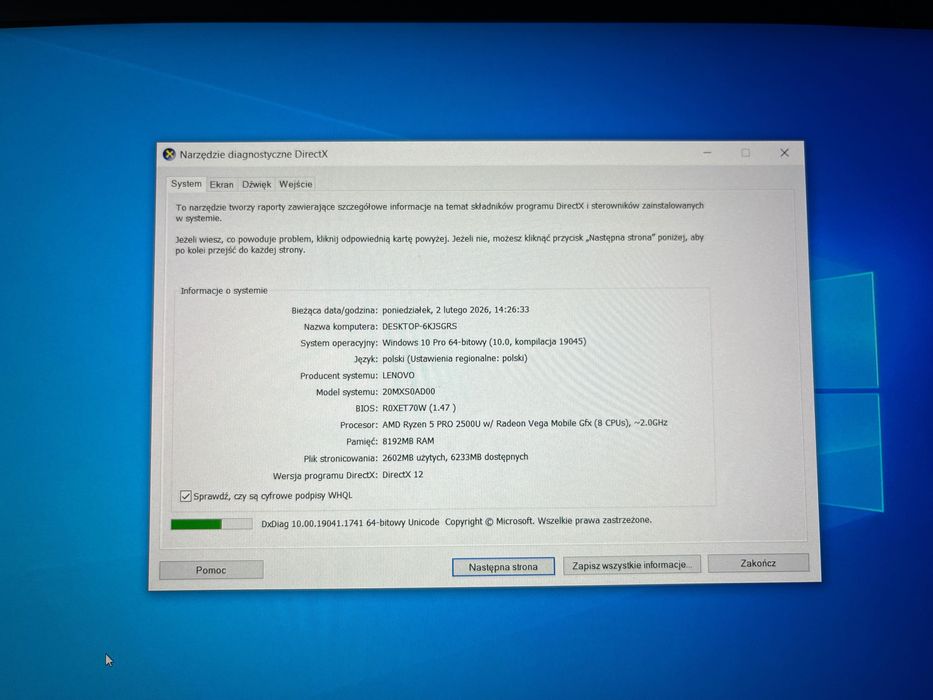Switch to the Dźwięk tab
The image size is (933, 700).
coord(256,185)
